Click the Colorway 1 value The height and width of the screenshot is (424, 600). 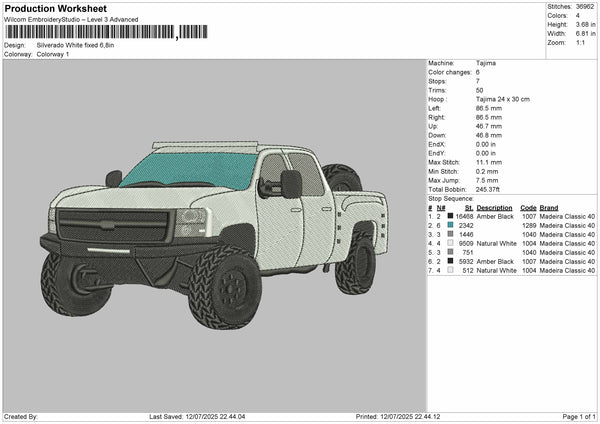tap(53, 54)
